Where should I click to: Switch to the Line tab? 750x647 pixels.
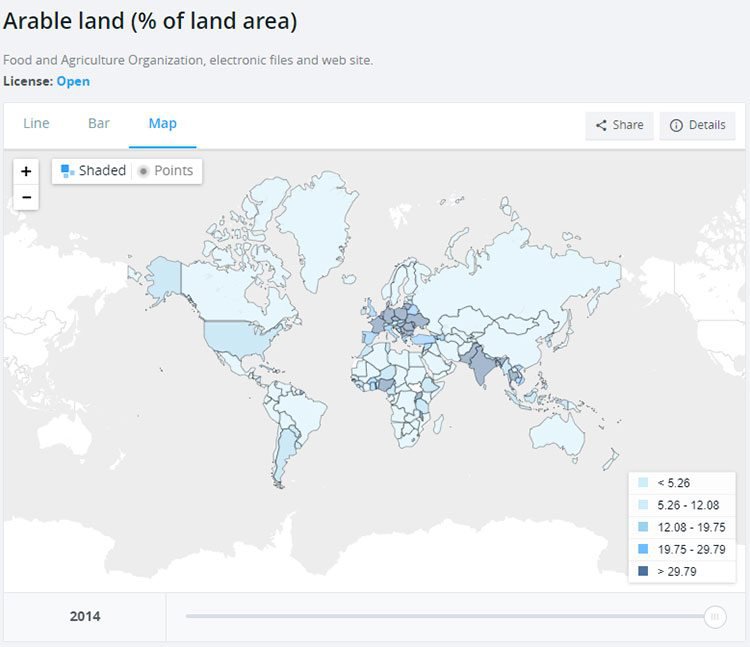click(x=36, y=123)
